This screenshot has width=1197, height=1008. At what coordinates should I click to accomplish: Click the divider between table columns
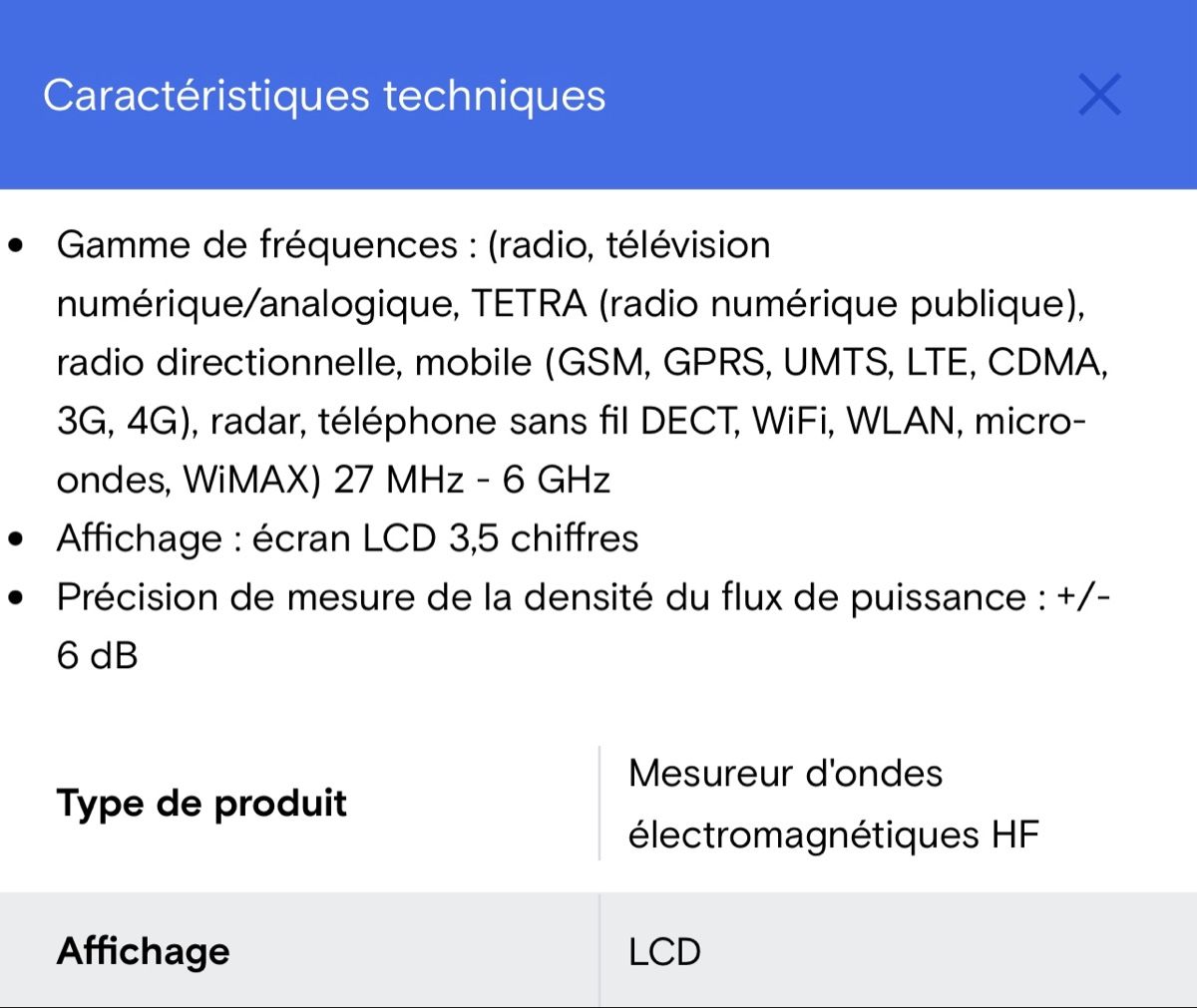point(599,802)
